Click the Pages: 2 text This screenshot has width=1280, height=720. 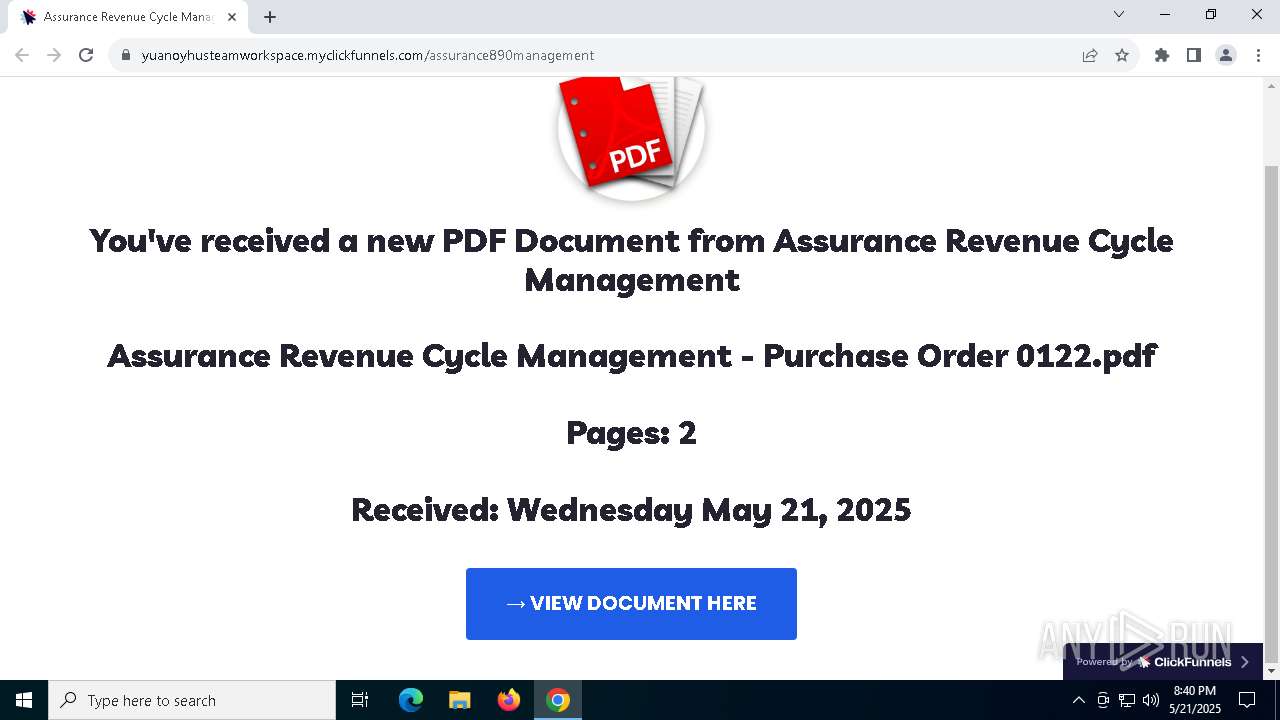pos(631,433)
